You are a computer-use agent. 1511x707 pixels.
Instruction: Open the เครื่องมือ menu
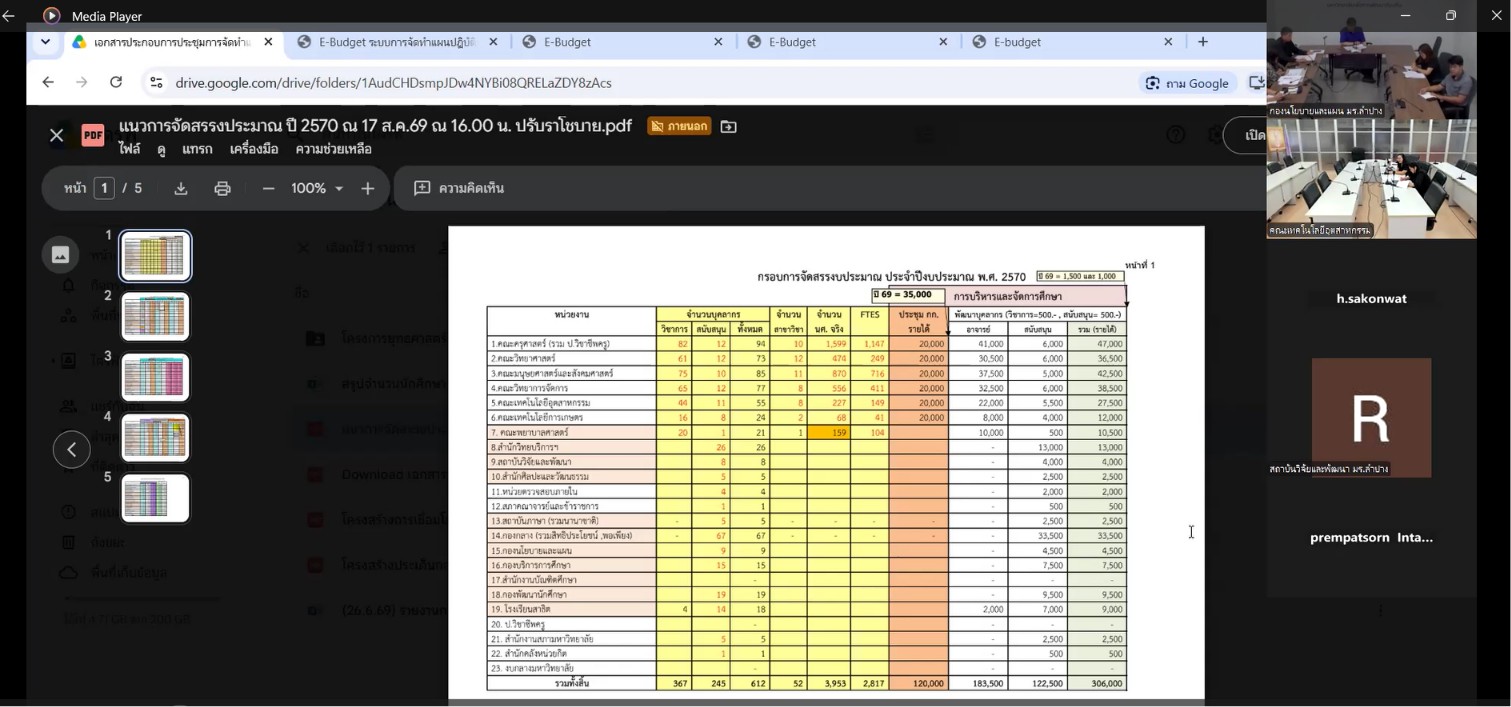tap(254, 149)
